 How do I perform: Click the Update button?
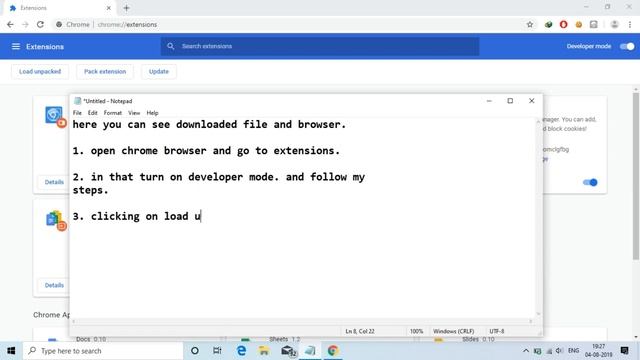(159, 71)
